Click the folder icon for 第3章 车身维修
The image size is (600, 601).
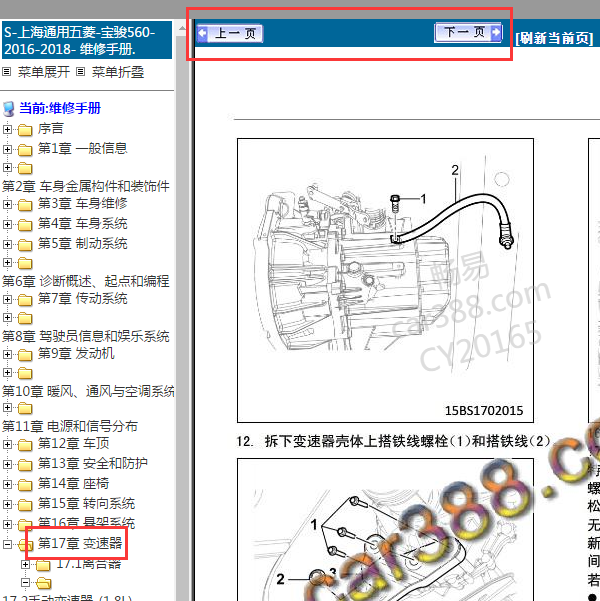[x=25, y=205]
